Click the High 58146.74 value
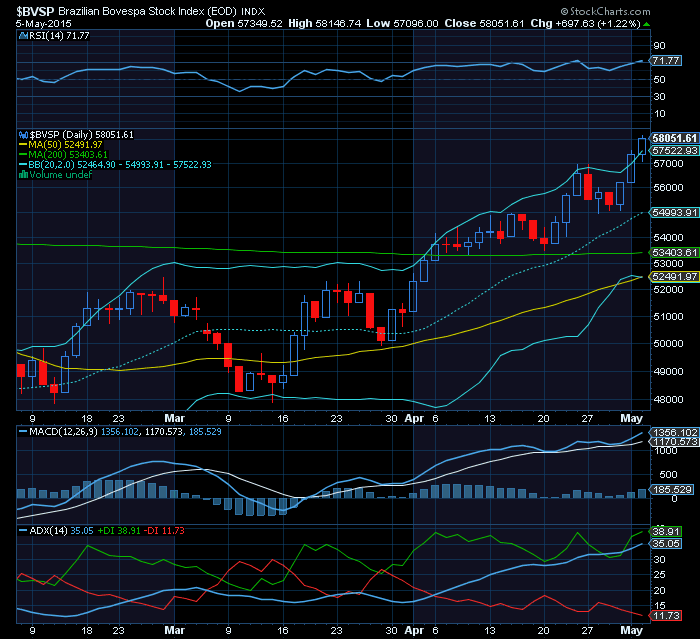The width and height of the screenshot is (700, 639). 325,23
